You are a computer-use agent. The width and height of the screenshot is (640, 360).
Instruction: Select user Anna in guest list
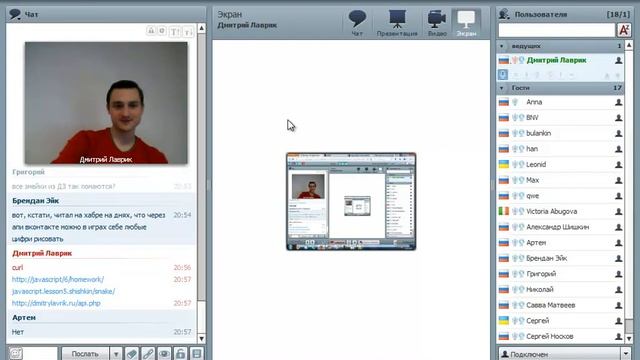tap(560, 102)
